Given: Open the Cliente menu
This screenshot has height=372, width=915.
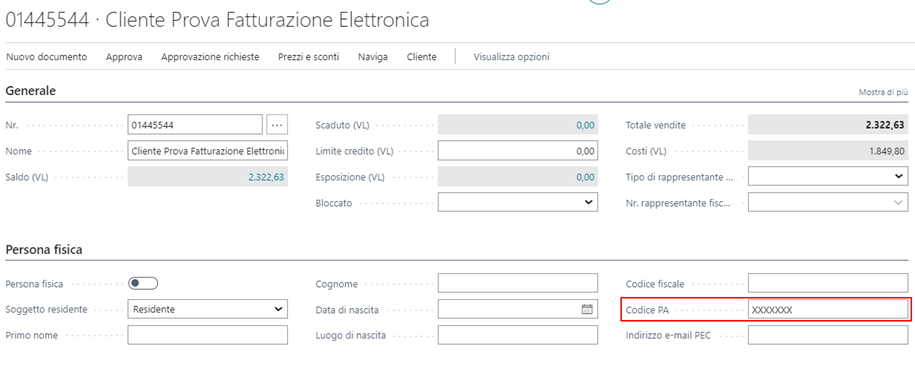Looking at the screenshot, I should tap(421, 57).
